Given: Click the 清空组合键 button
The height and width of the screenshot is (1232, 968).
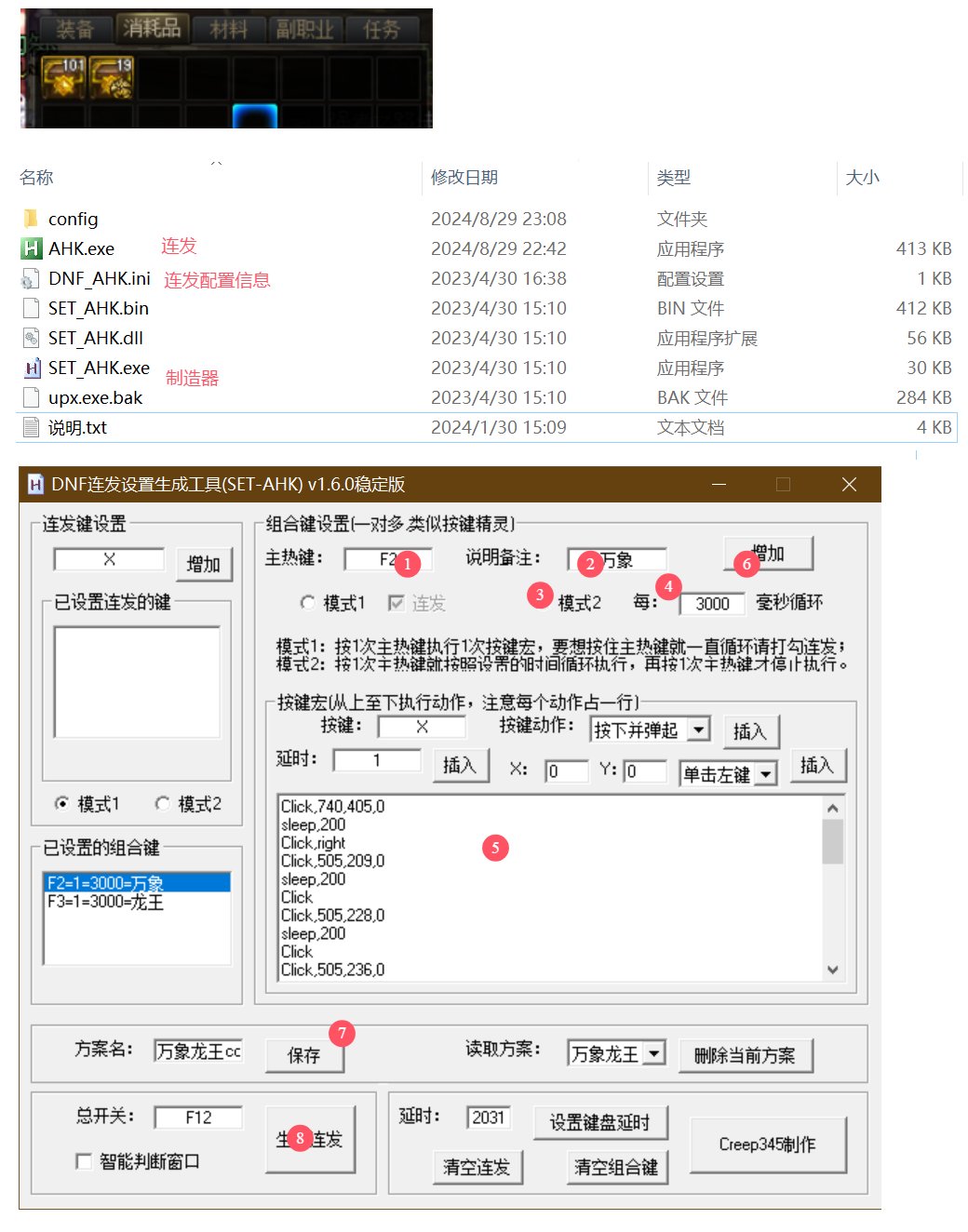Looking at the screenshot, I should 616,1167.
